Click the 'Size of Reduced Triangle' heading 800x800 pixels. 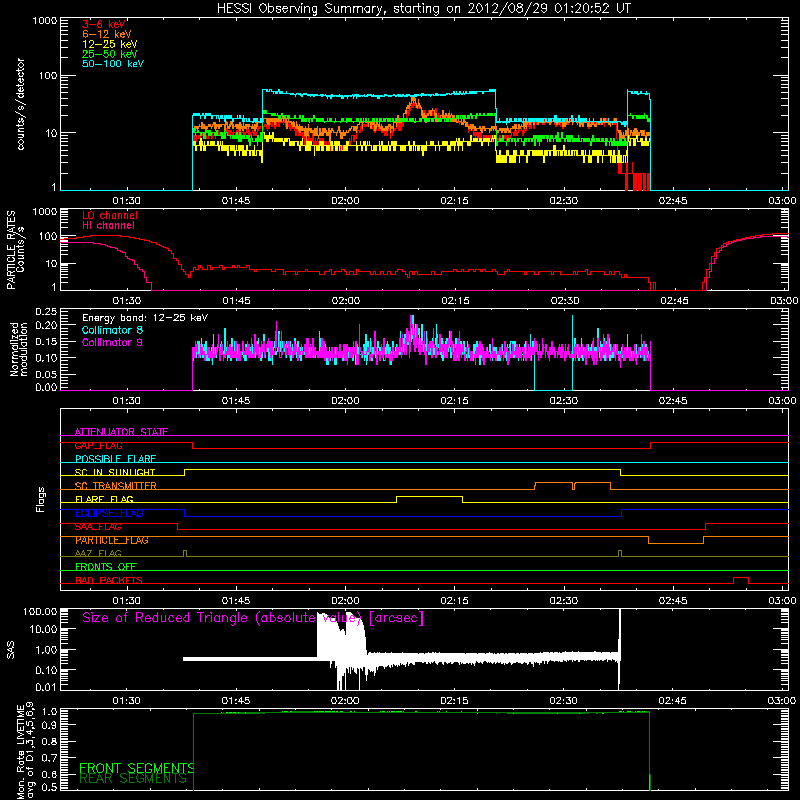253,618
